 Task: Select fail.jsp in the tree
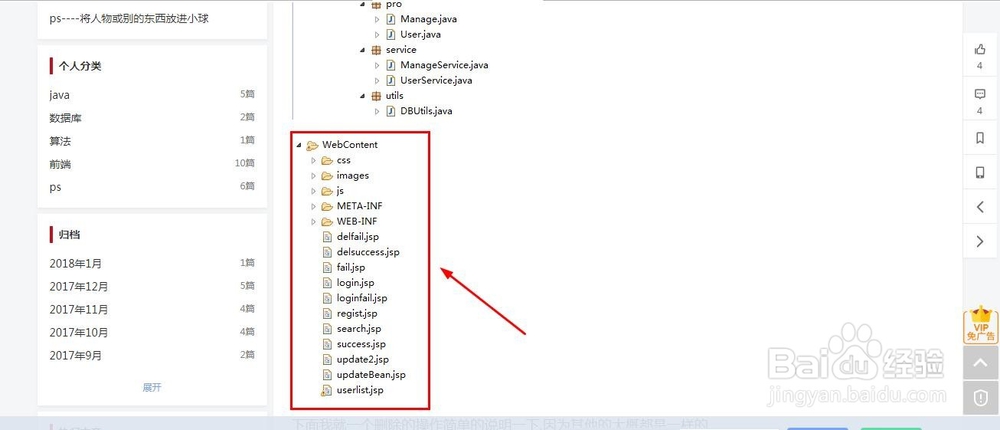351,267
